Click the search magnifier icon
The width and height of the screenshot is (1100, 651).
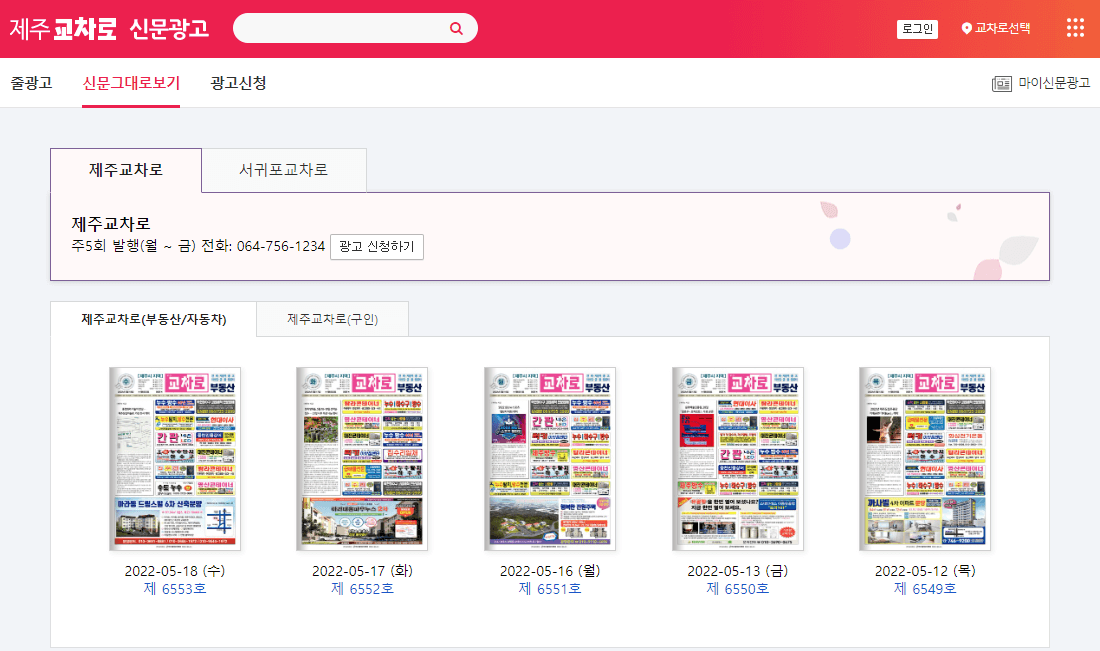pyautogui.click(x=457, y=28)
